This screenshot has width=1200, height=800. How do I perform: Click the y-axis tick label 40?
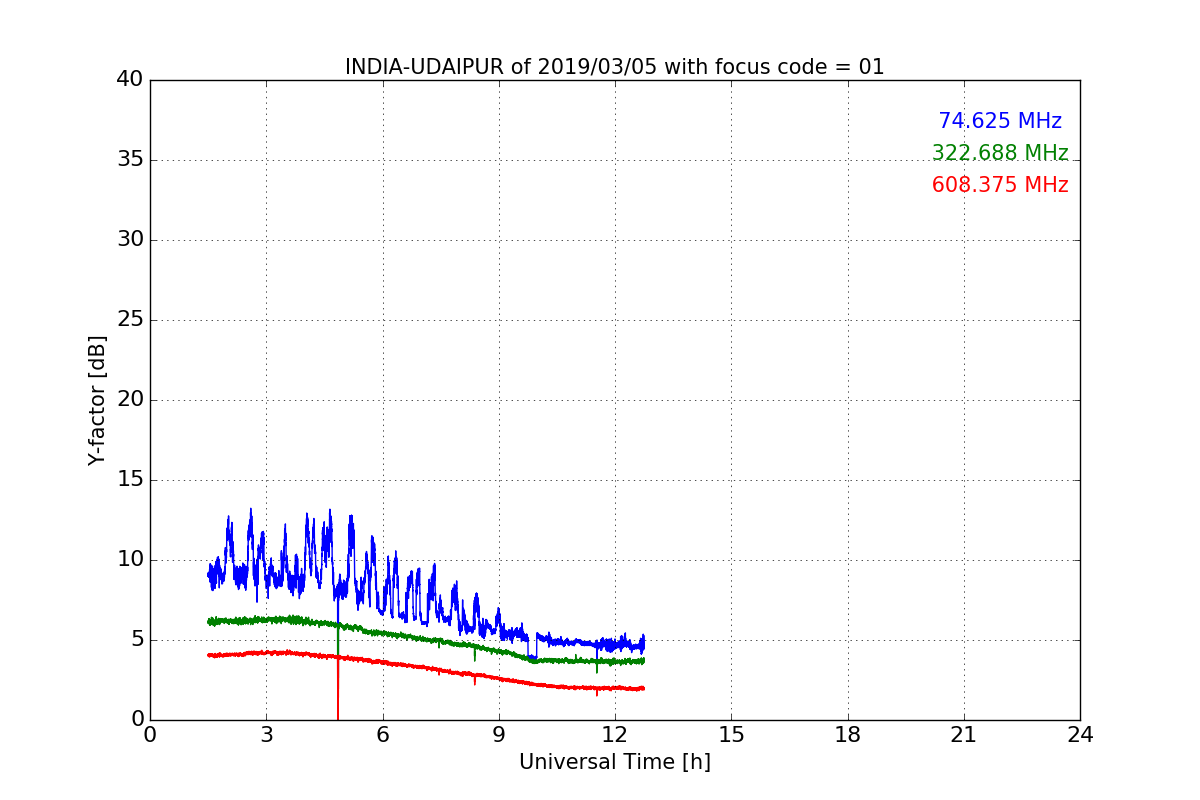(x=130, y=80)
